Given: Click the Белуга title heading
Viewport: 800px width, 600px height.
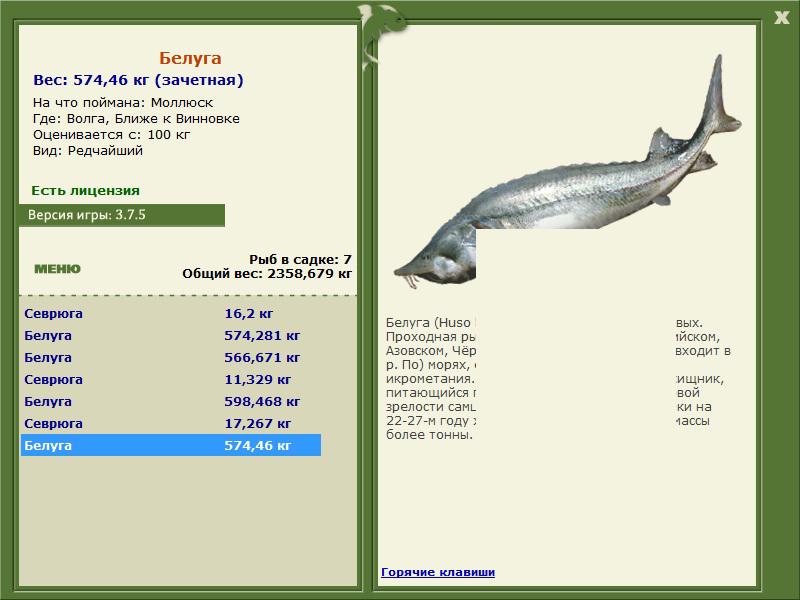Looking at the screenshot, I should [190, 58].
